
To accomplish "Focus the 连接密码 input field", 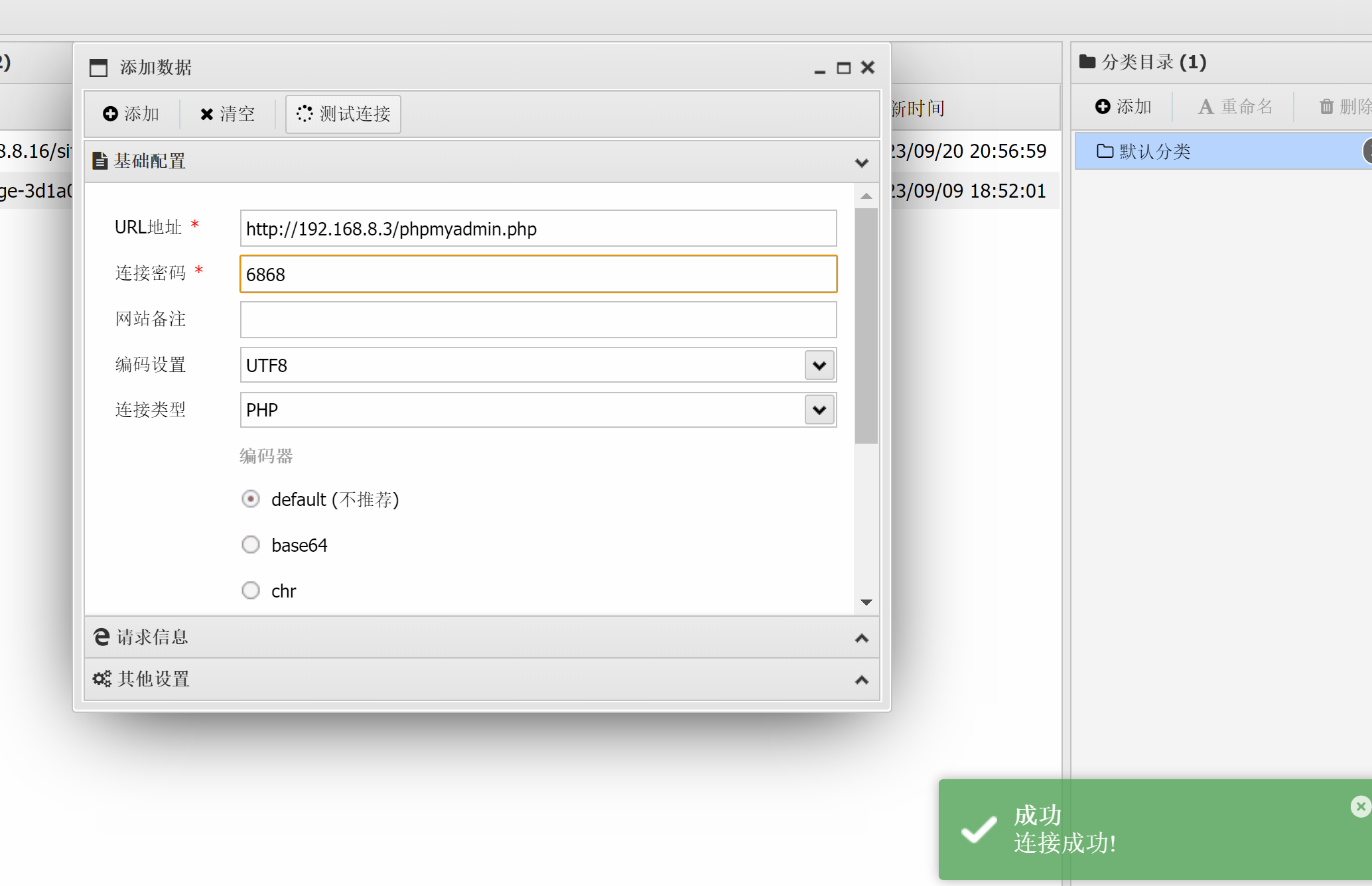I will (538, 274).
